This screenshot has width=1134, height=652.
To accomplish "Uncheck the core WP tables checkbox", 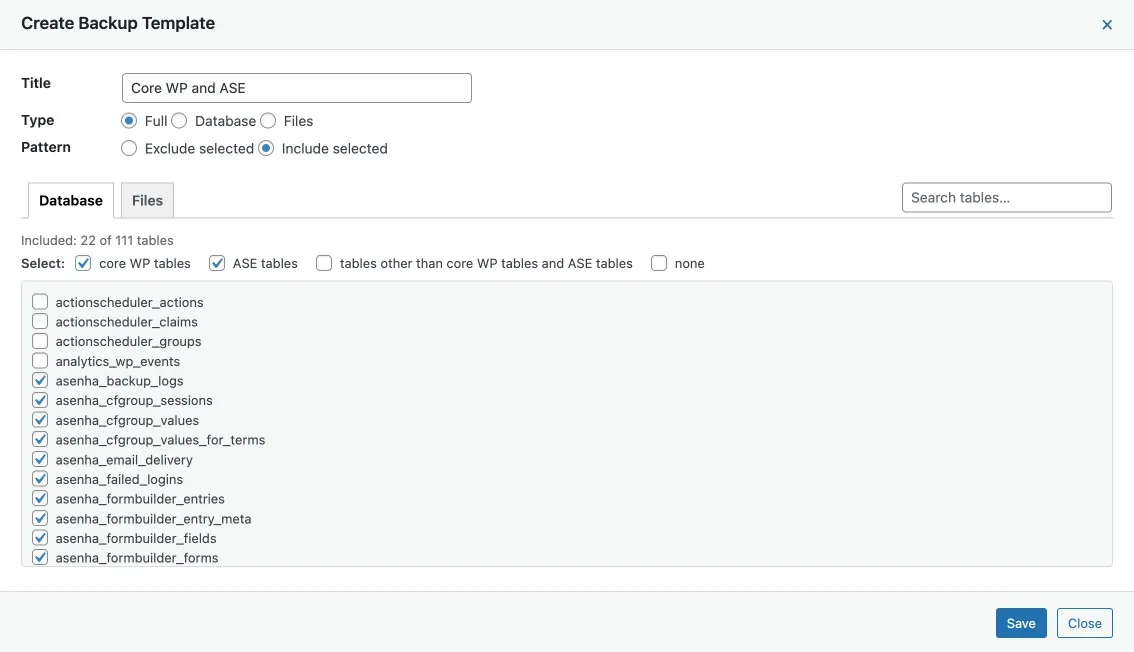I will click(83, 263).
